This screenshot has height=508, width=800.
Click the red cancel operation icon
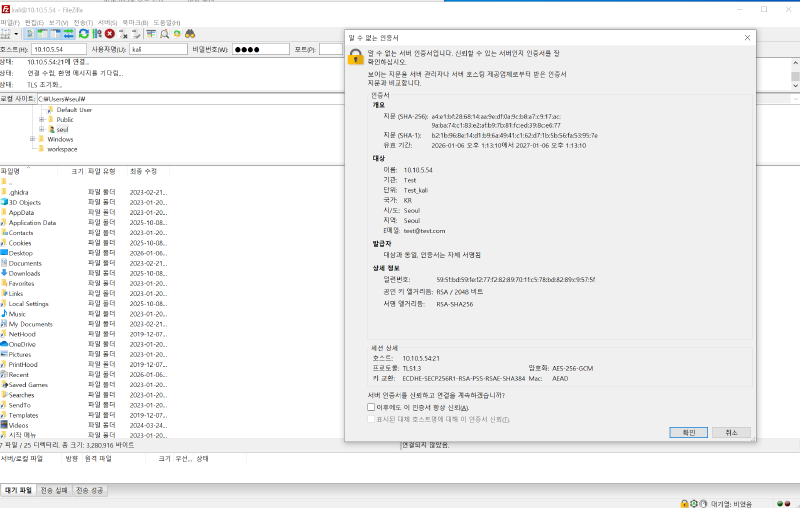pyautogui.click(x=110, y=33)
